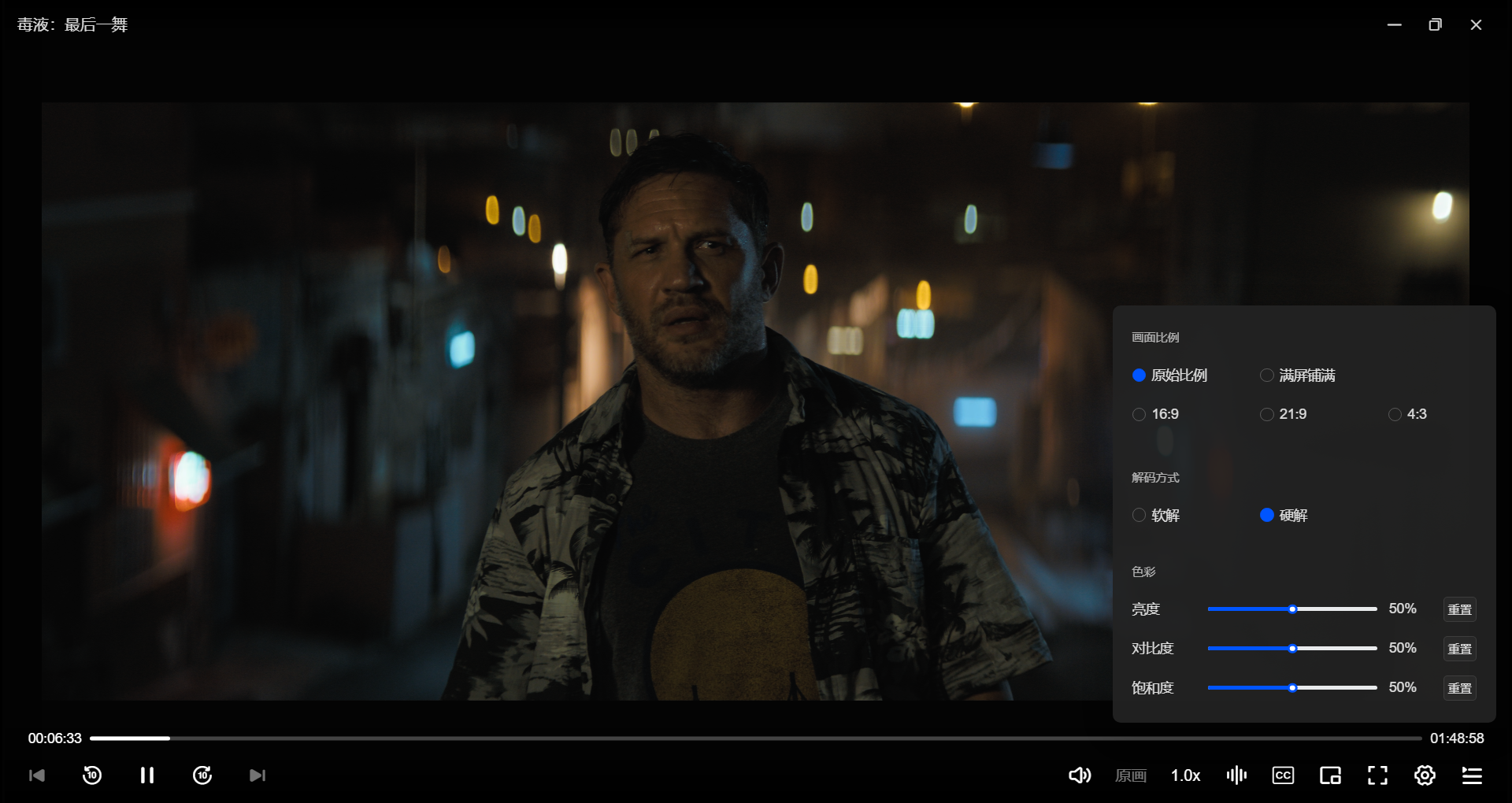Reset the 饱和度 saturation value

[1459, 688]
